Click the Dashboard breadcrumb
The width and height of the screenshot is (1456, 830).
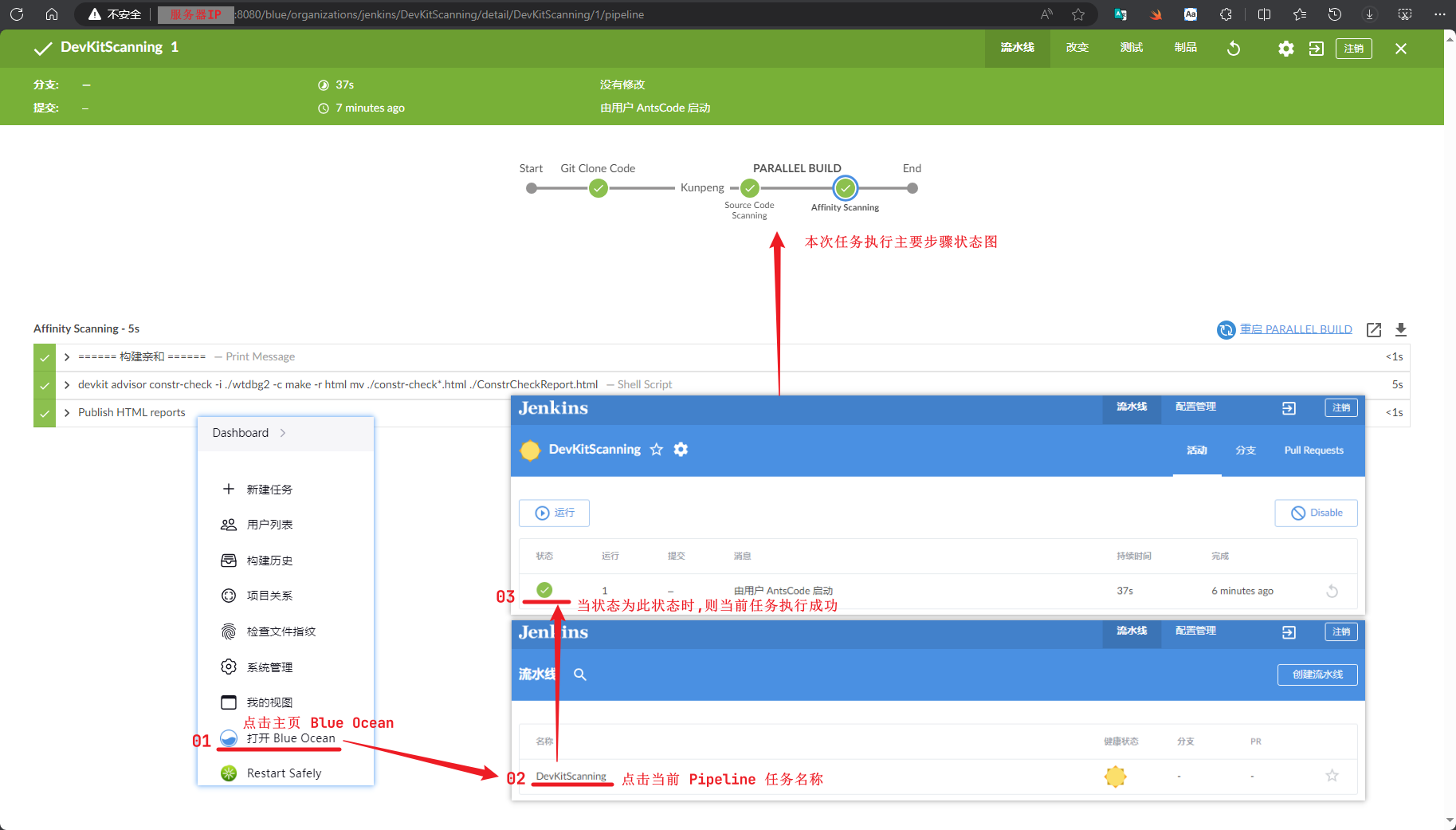point(241,433)
